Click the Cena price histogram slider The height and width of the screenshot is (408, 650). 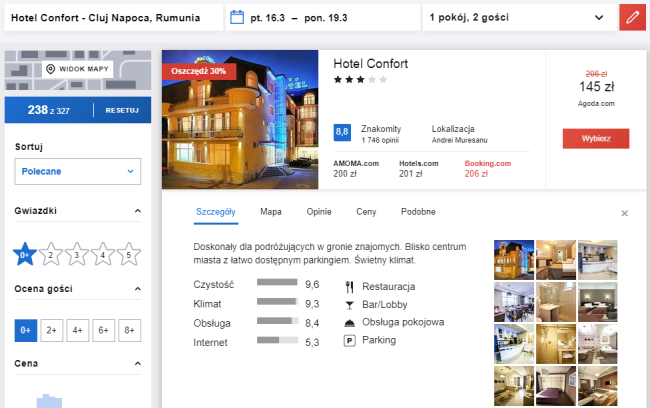click(x=50, y=400)
